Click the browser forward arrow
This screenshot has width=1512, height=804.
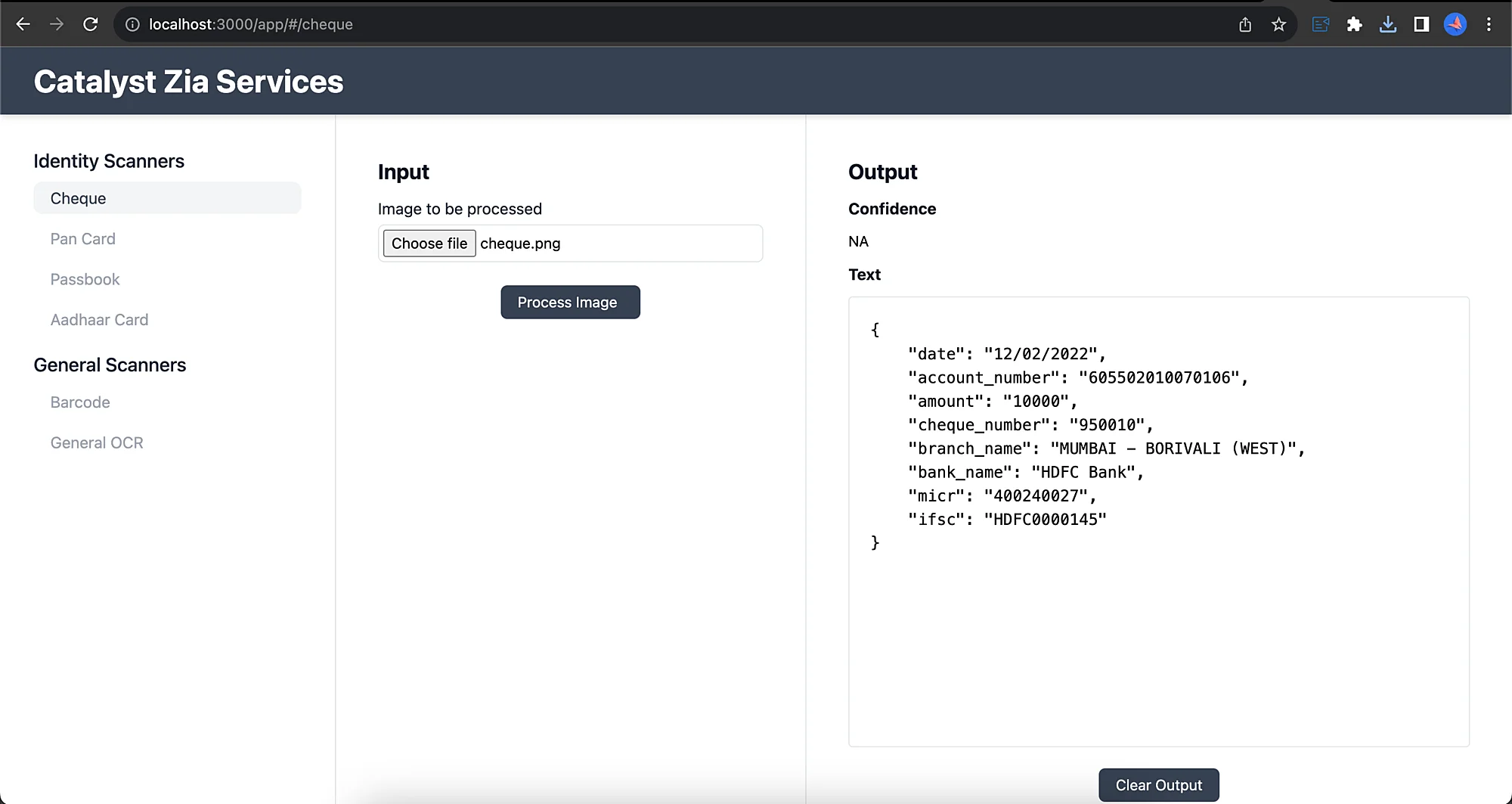57,24
